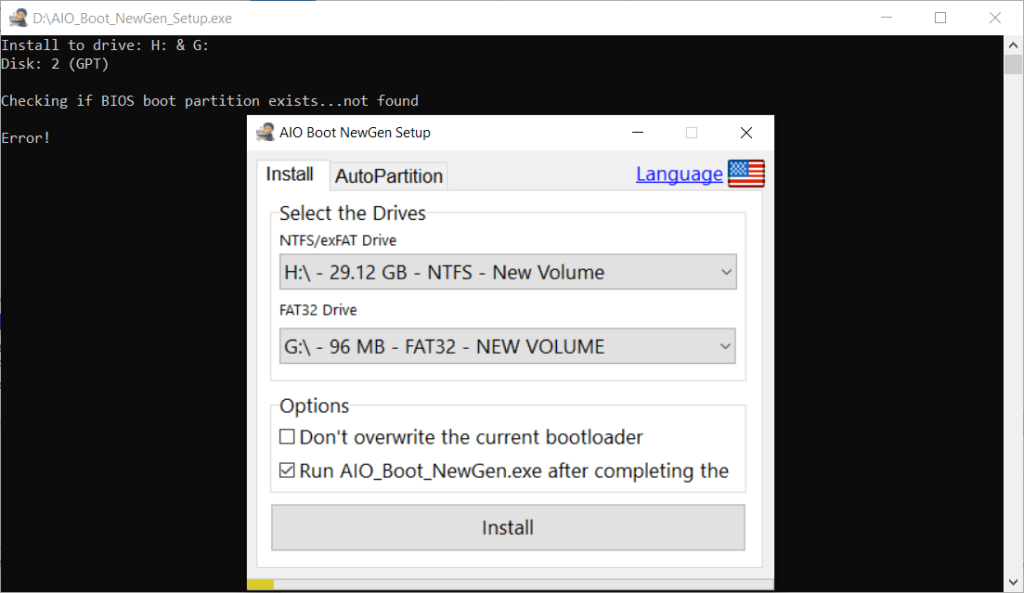Click the yellow progress bar at the dialog bottom

[258, 583]
